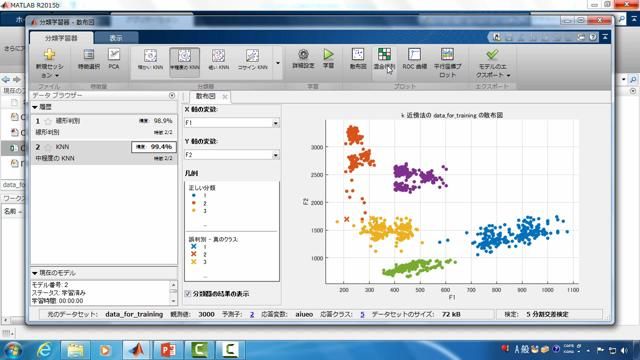The image size is (640, 360).
Task: Open the ROC Curve (ROC 曲線) plot
Action: point(414,59)
